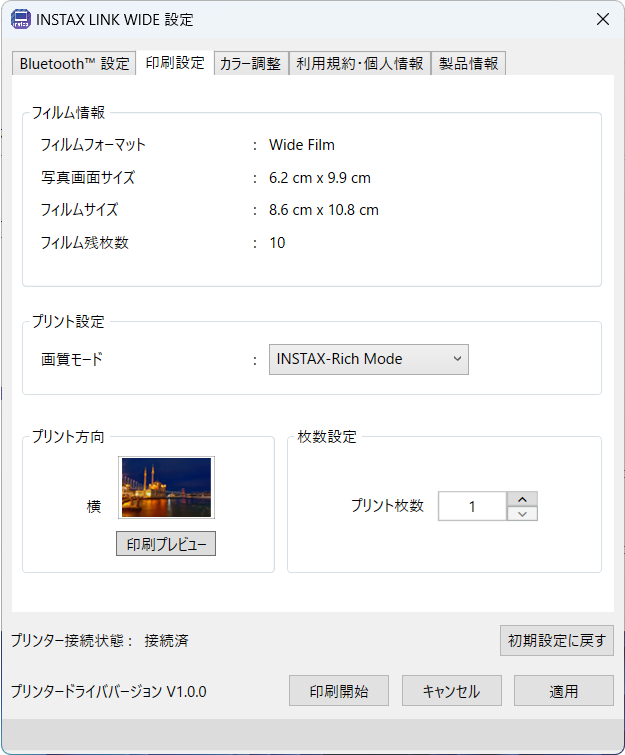Click the 画質モード label
Viewport: 625px width, 755px height.
(72, 359)
